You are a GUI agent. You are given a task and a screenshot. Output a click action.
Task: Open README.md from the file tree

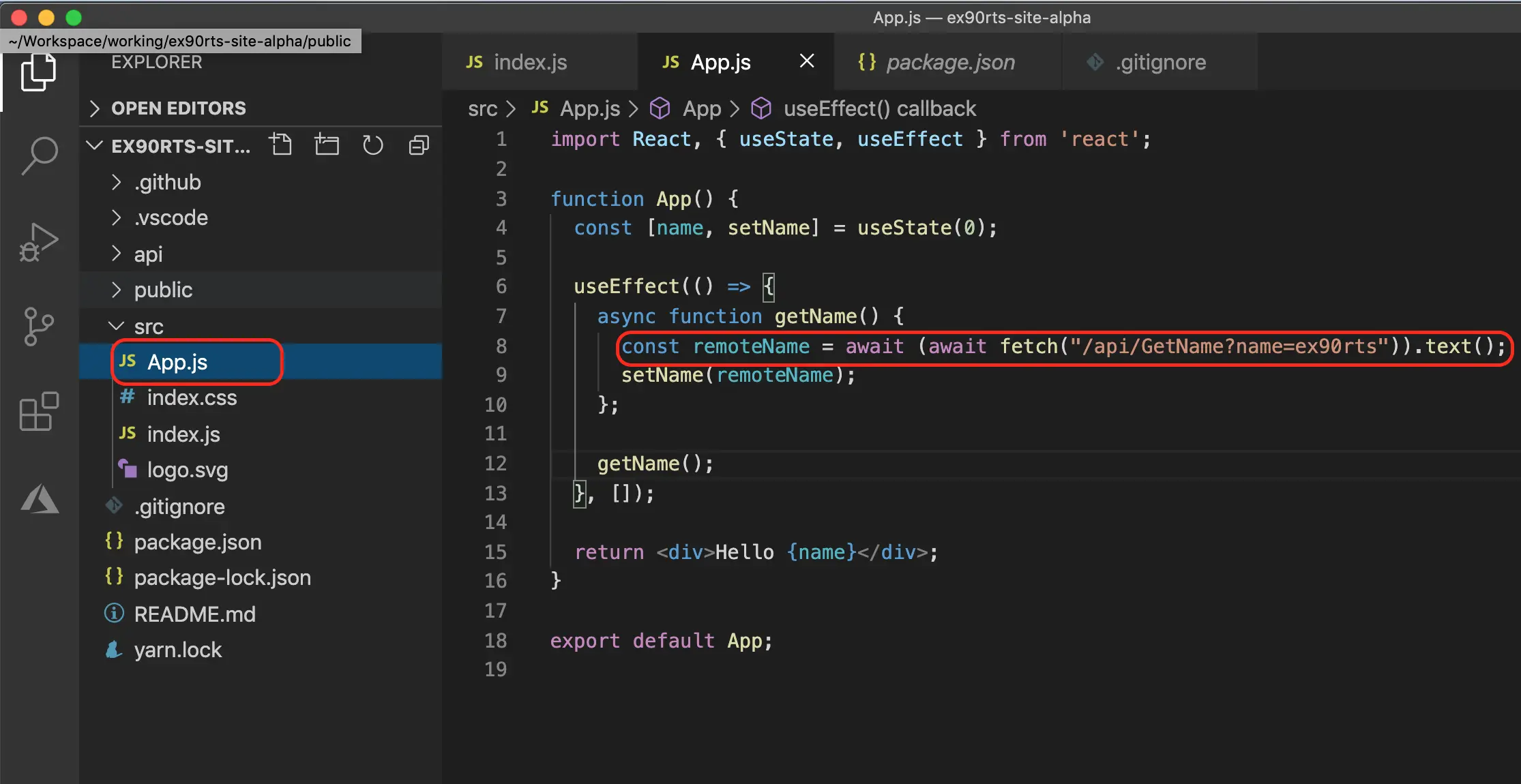click(194, 614)
